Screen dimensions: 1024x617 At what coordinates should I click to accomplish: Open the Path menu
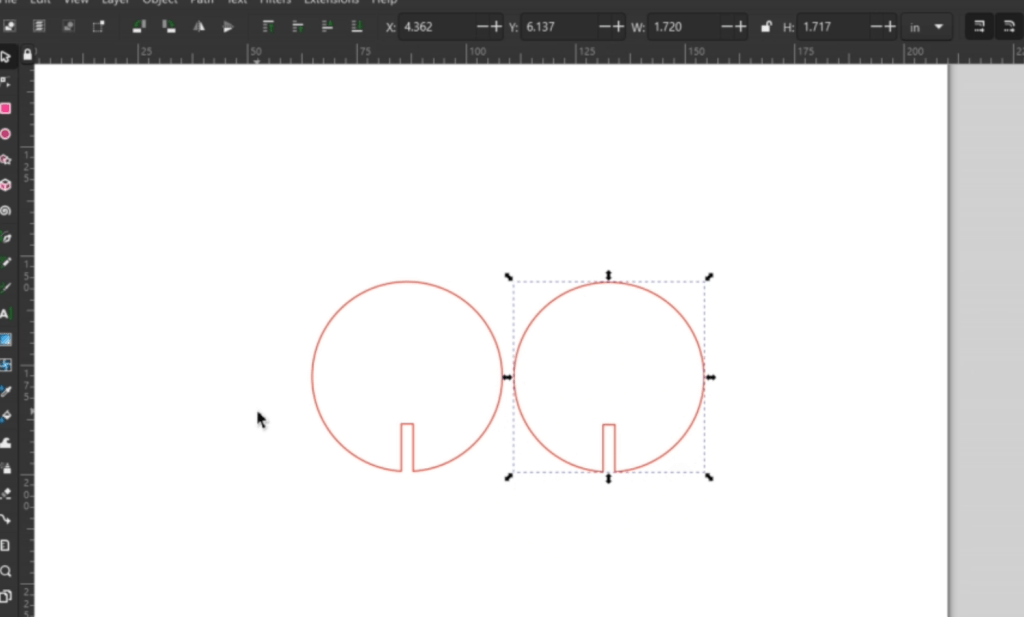[200, 2]
